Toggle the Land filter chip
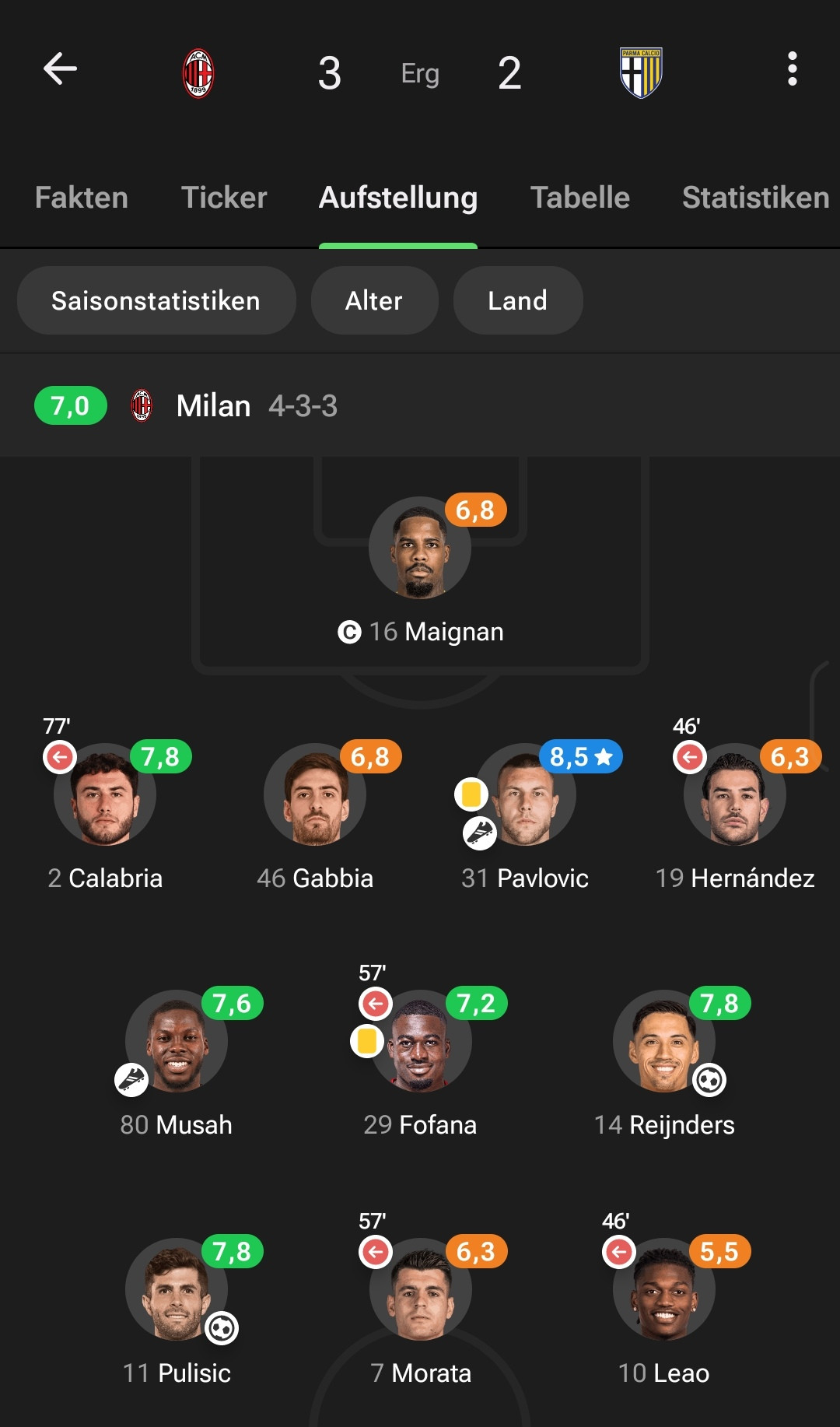 pos(517,300)
